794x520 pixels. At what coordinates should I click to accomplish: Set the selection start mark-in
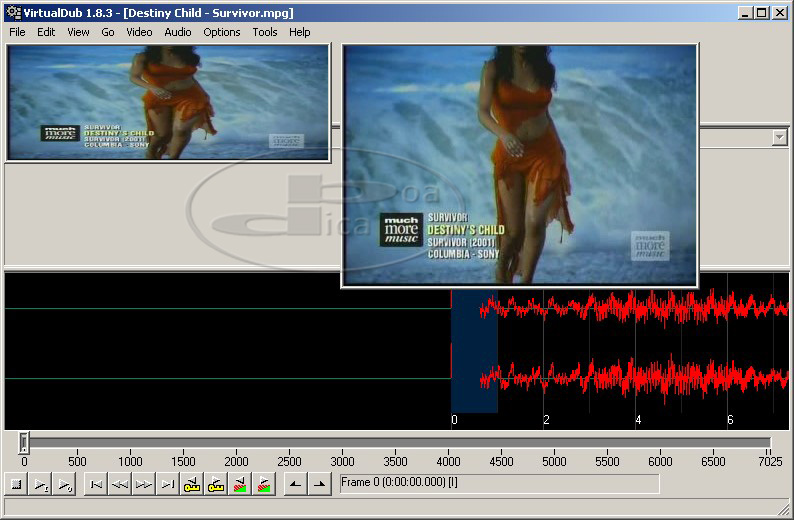[295, 485]
